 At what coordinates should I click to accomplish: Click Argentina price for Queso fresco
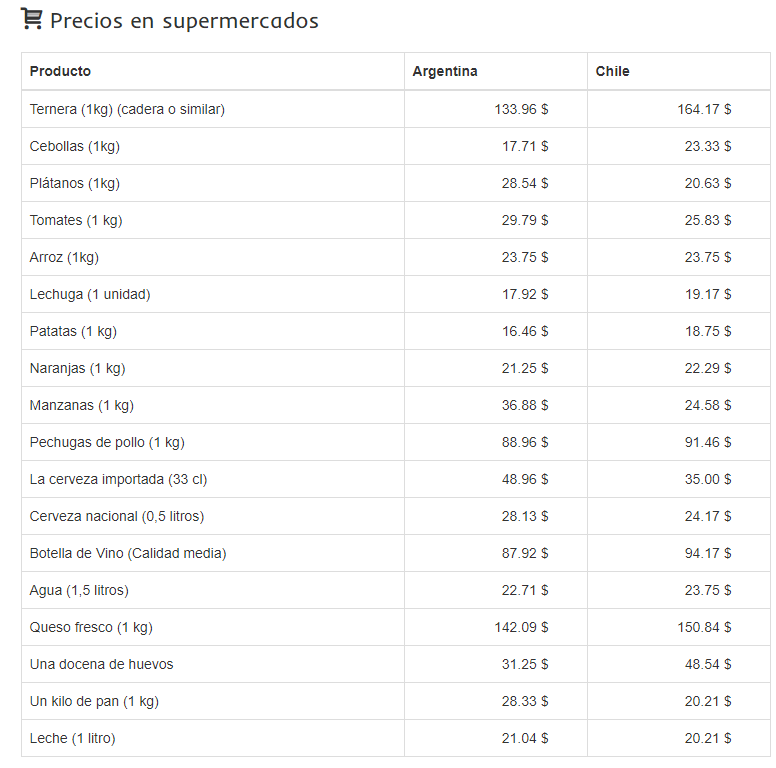[x=520, y=627]
